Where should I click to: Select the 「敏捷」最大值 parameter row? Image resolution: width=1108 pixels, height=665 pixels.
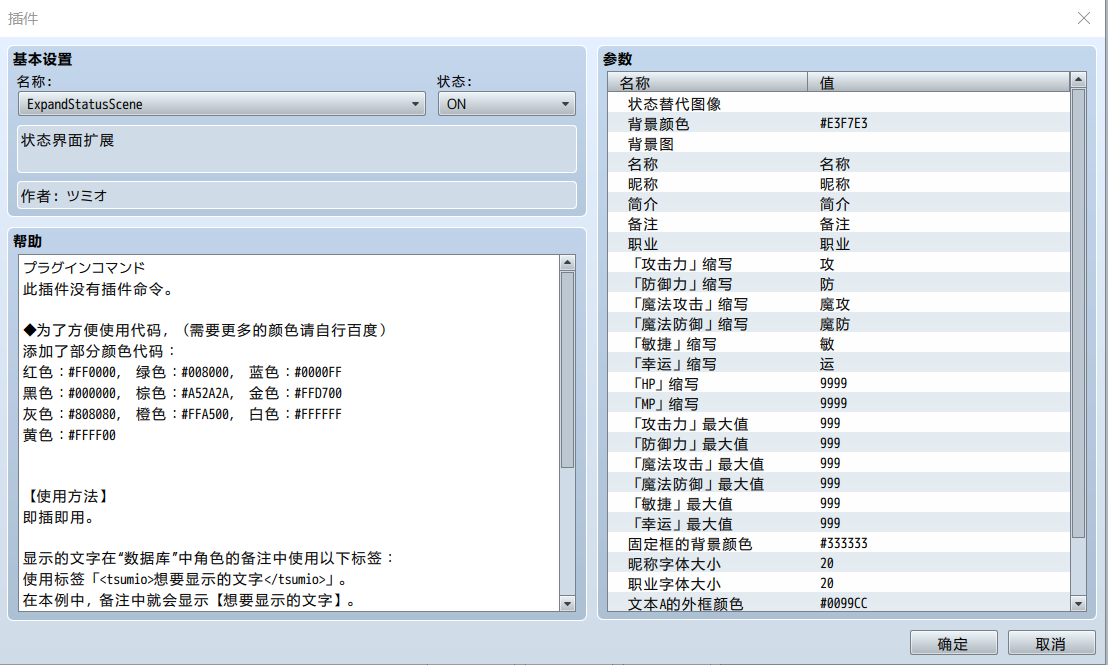click(839, 504)
